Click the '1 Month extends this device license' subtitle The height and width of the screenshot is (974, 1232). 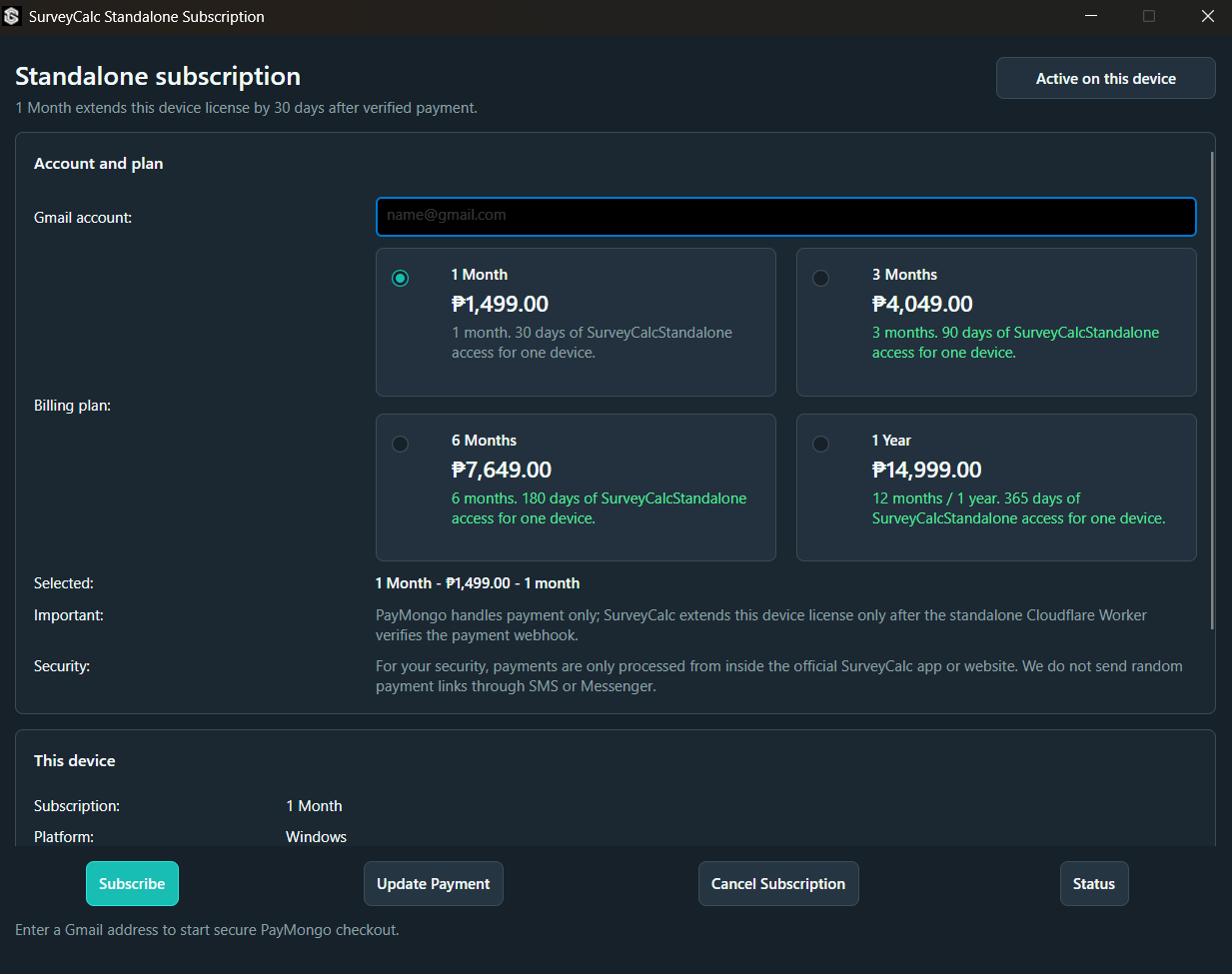pyautogui.click(x=246, y=108)
